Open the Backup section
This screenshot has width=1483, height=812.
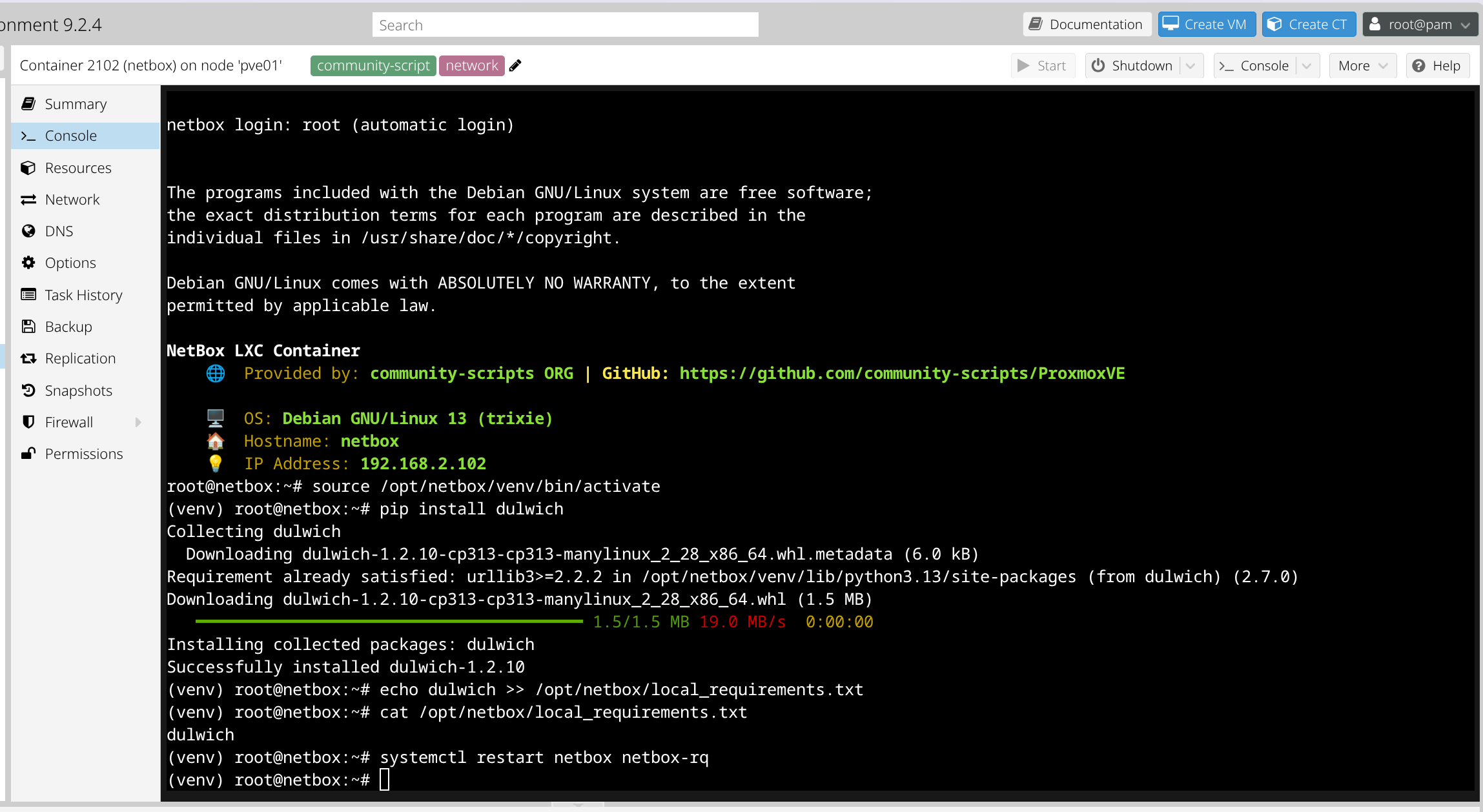[85, 327]
